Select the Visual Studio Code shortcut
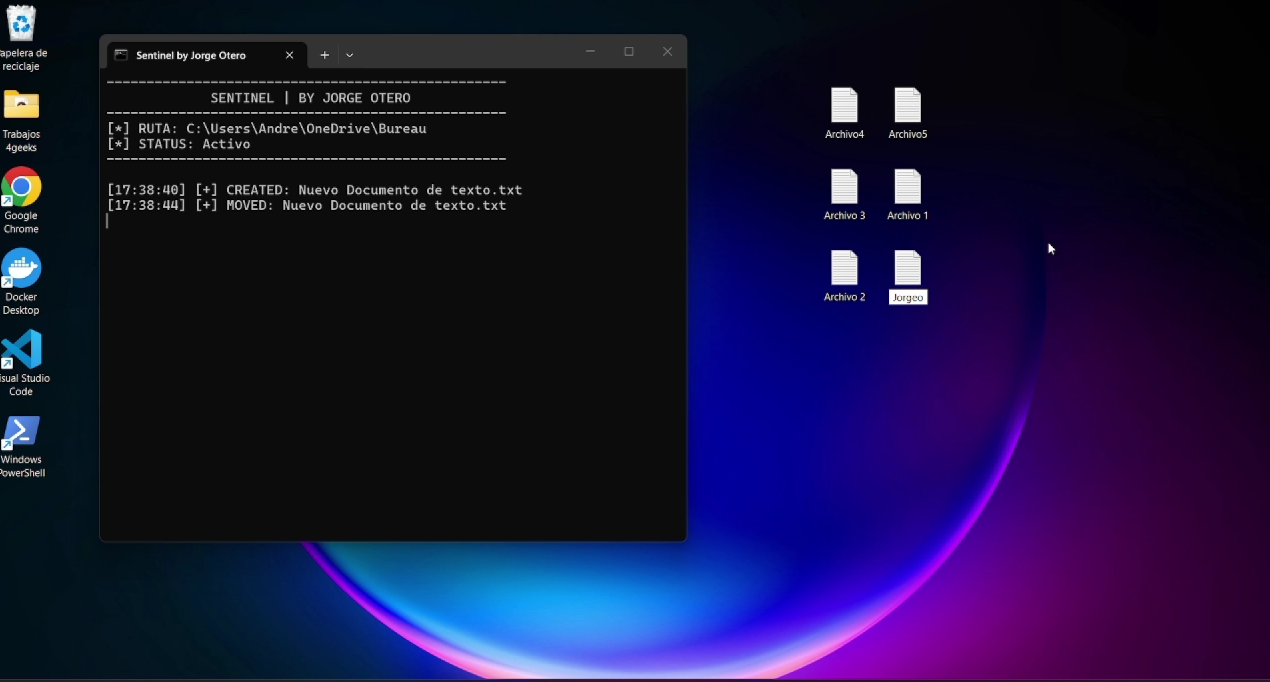This screenshot has height=682, width=1270. tap(21, 350)
